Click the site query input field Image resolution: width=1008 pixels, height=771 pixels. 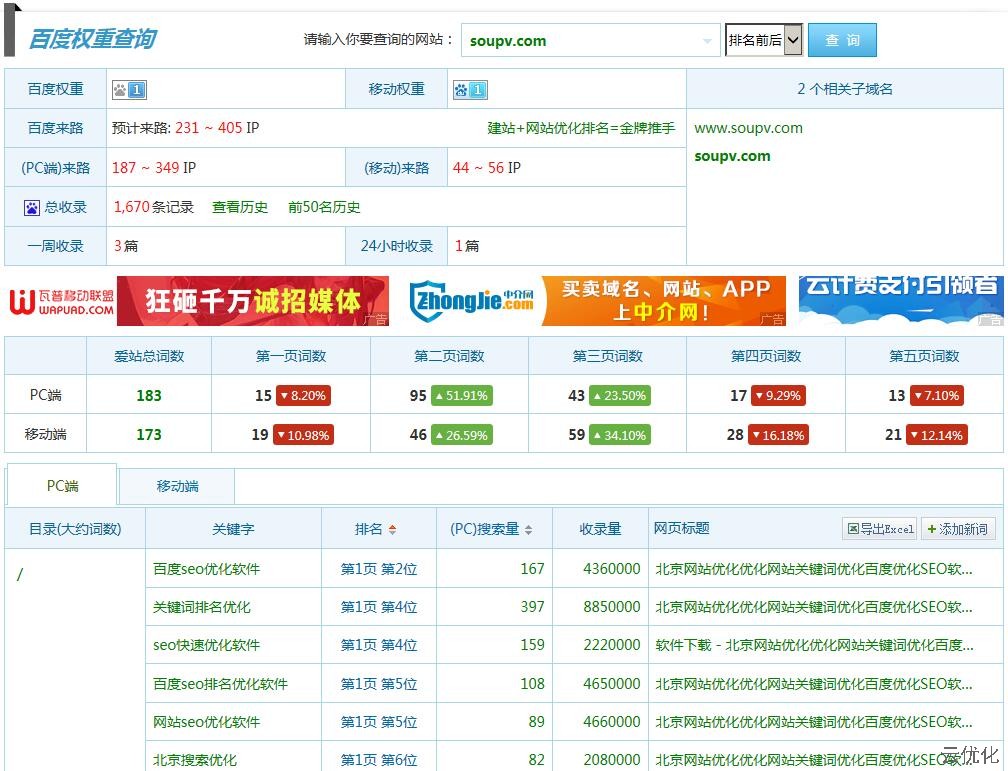[x=590, y=41]
